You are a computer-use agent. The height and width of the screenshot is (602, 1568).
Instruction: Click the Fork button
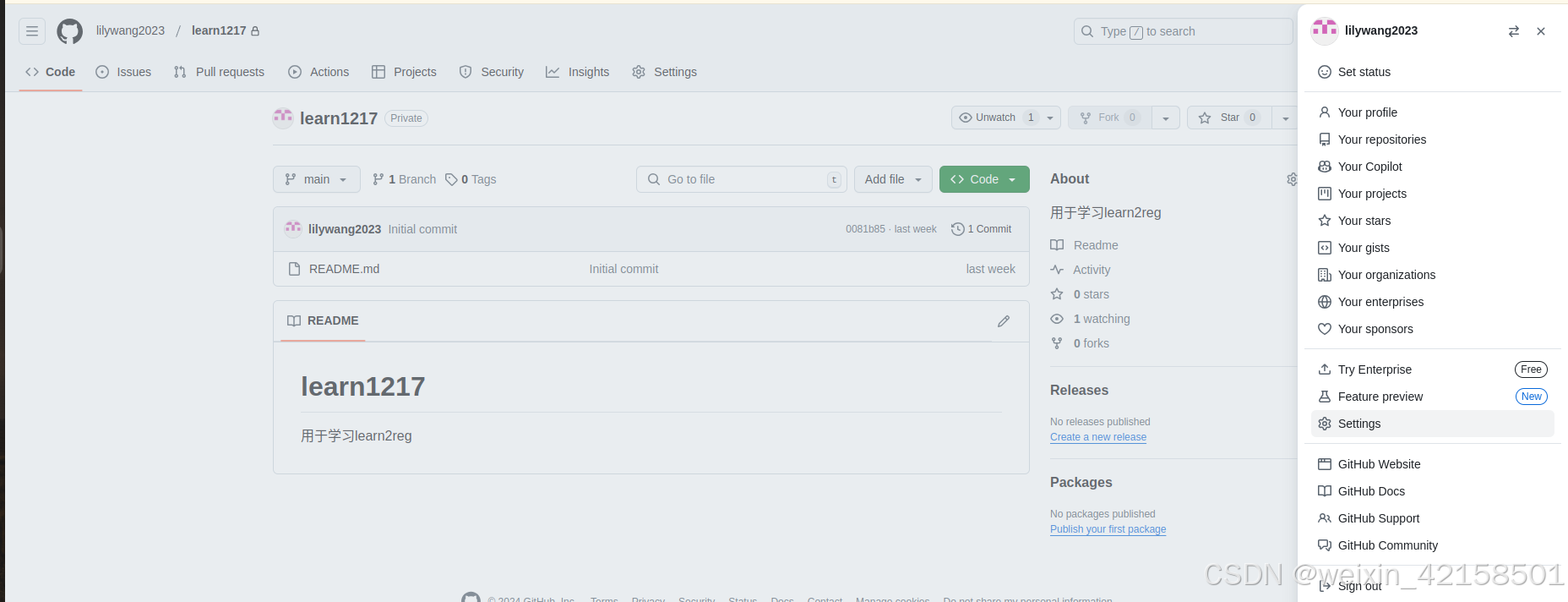[x=1110, y=118]
